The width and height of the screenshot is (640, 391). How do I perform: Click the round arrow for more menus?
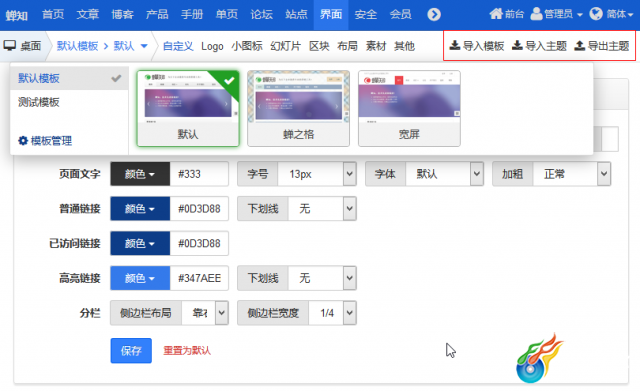click(x=434, y=15)
